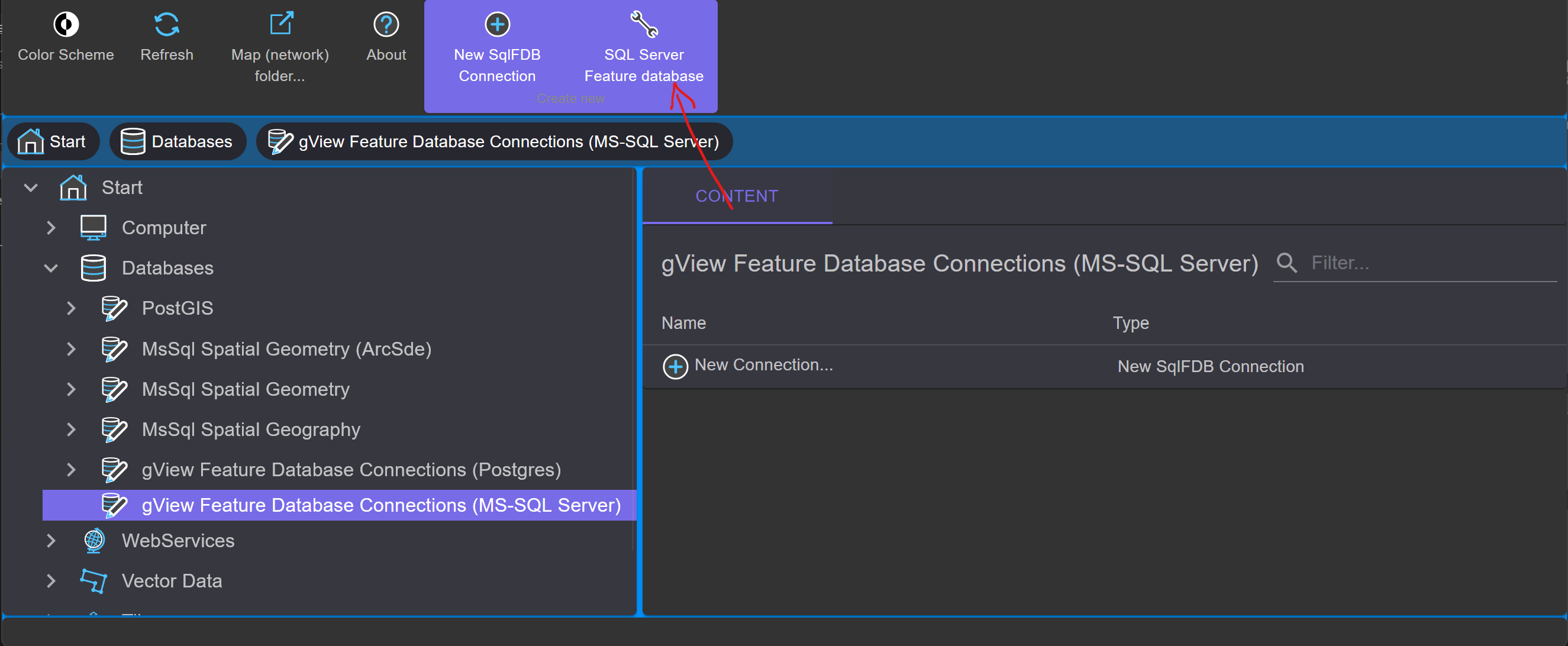
Task: Collapse the Start root node chevron
Action: [31, 188]
